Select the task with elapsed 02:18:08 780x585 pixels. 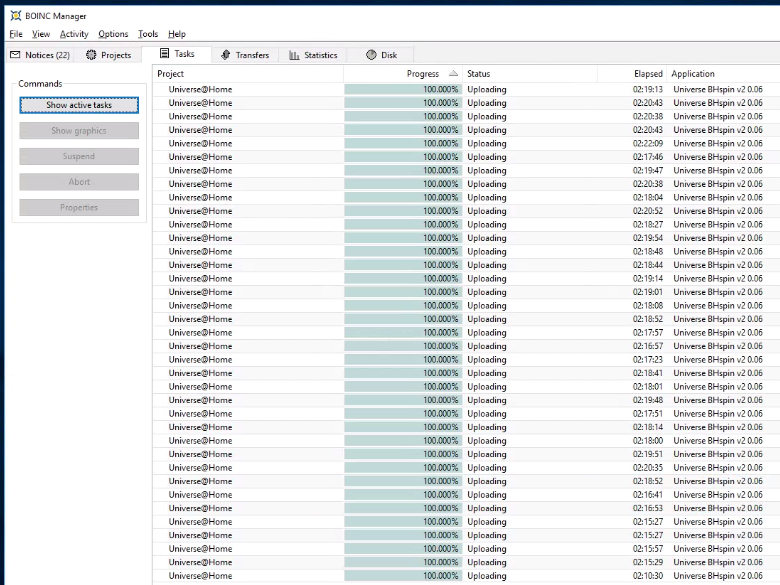pos(466,305)
